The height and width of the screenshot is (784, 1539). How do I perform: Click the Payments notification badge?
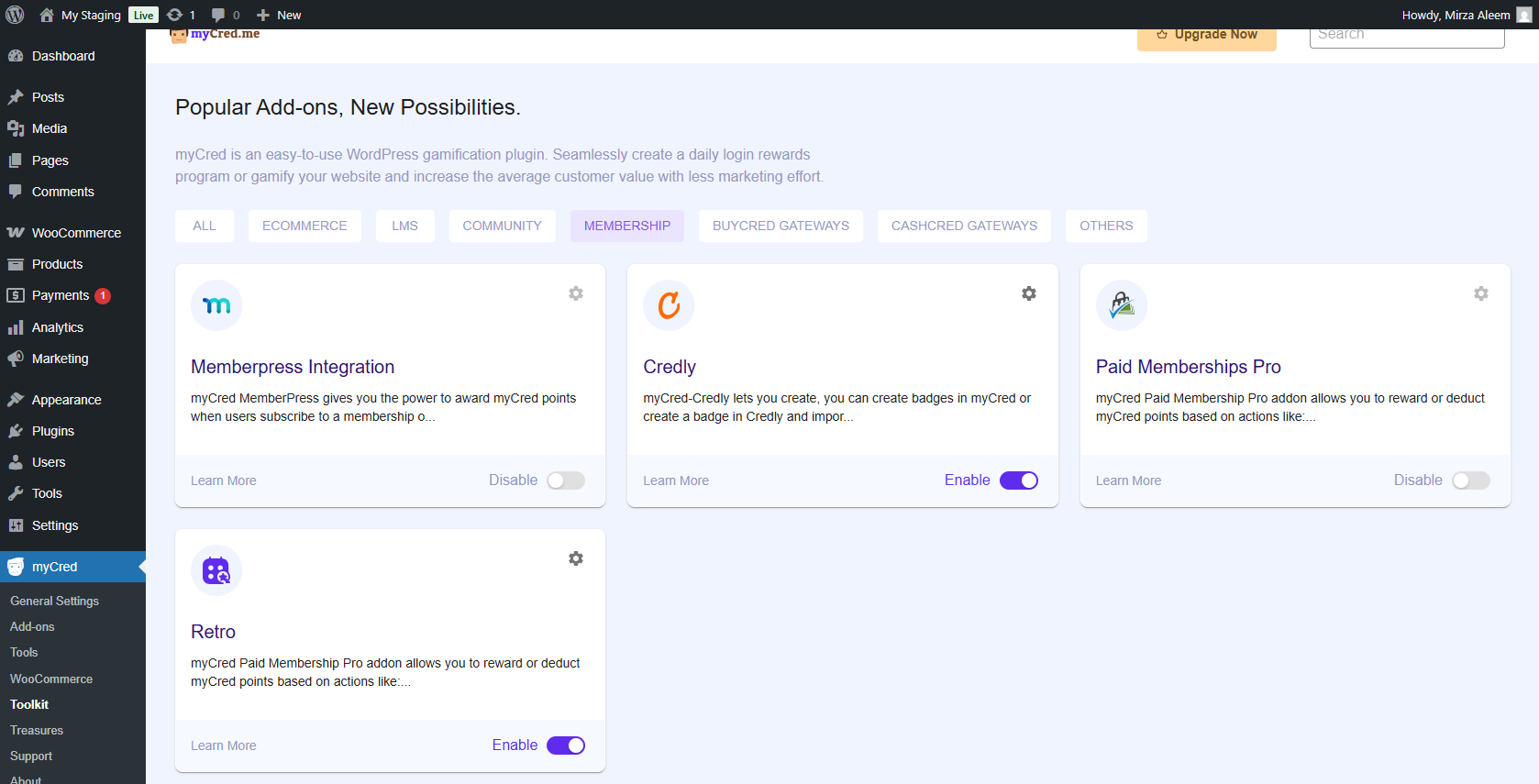pos(103,295)
